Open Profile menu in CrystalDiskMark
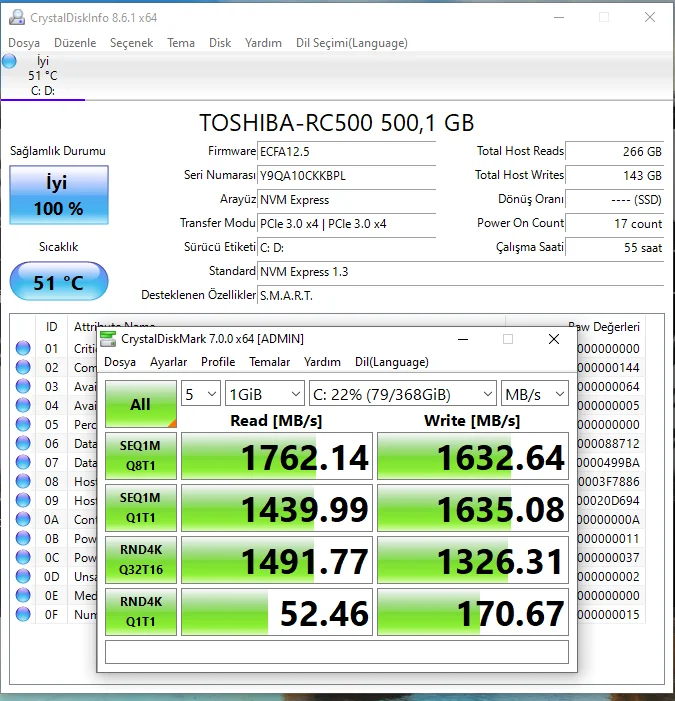The width and height of the screenshot is (675, 701). click(218, 362)
